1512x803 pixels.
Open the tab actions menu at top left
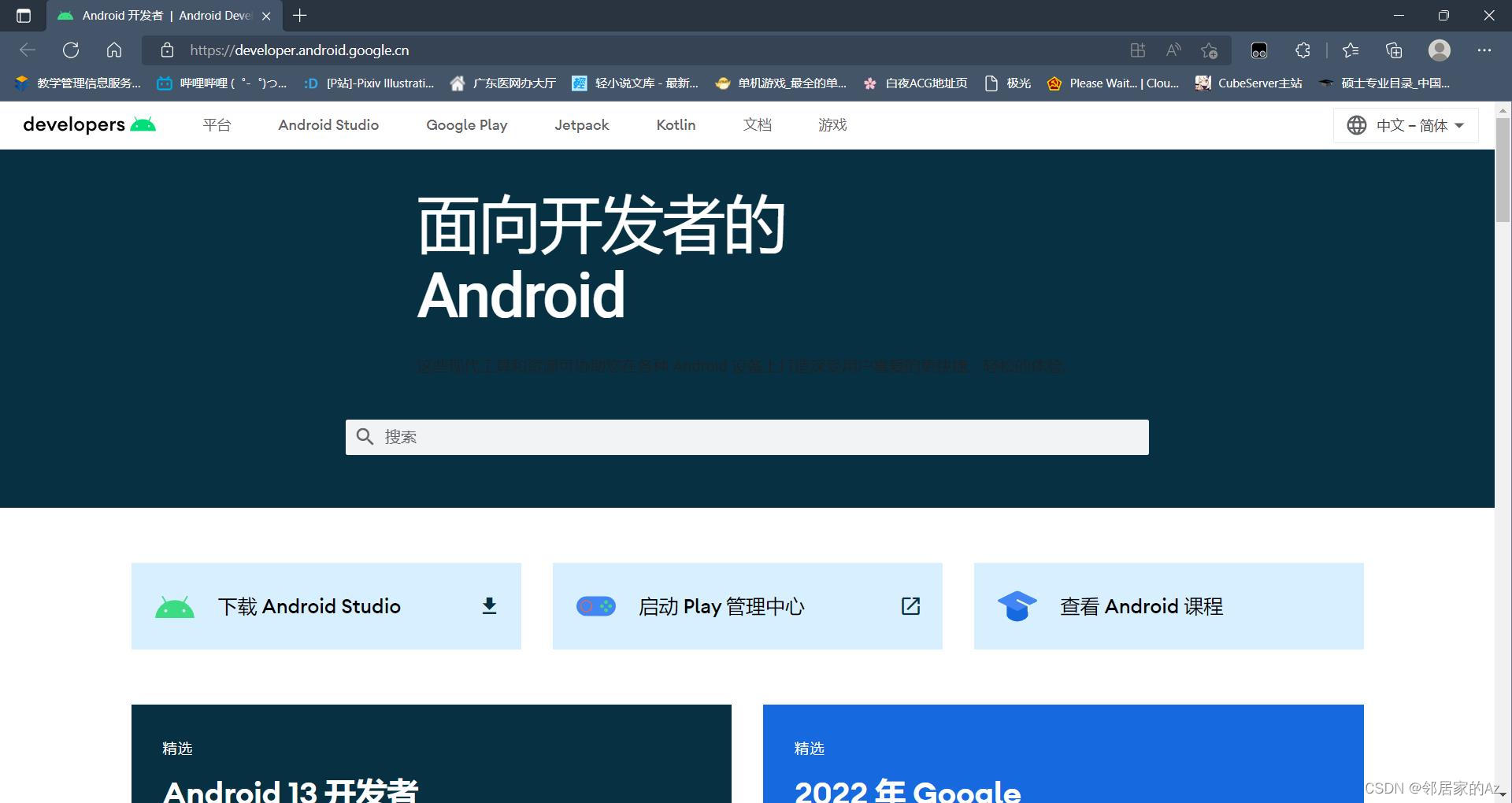point(23,15)
